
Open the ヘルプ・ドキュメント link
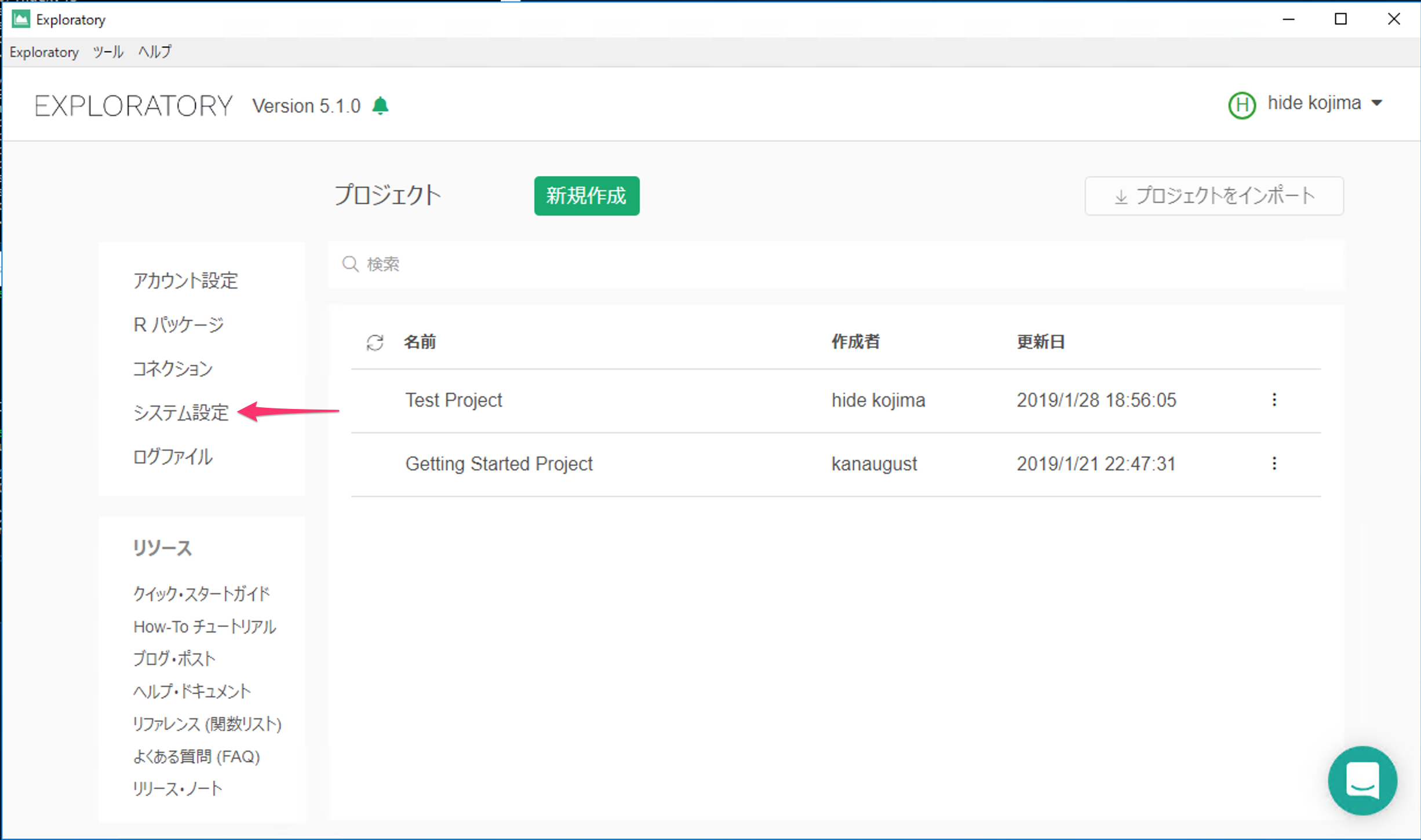click(192, 691)
